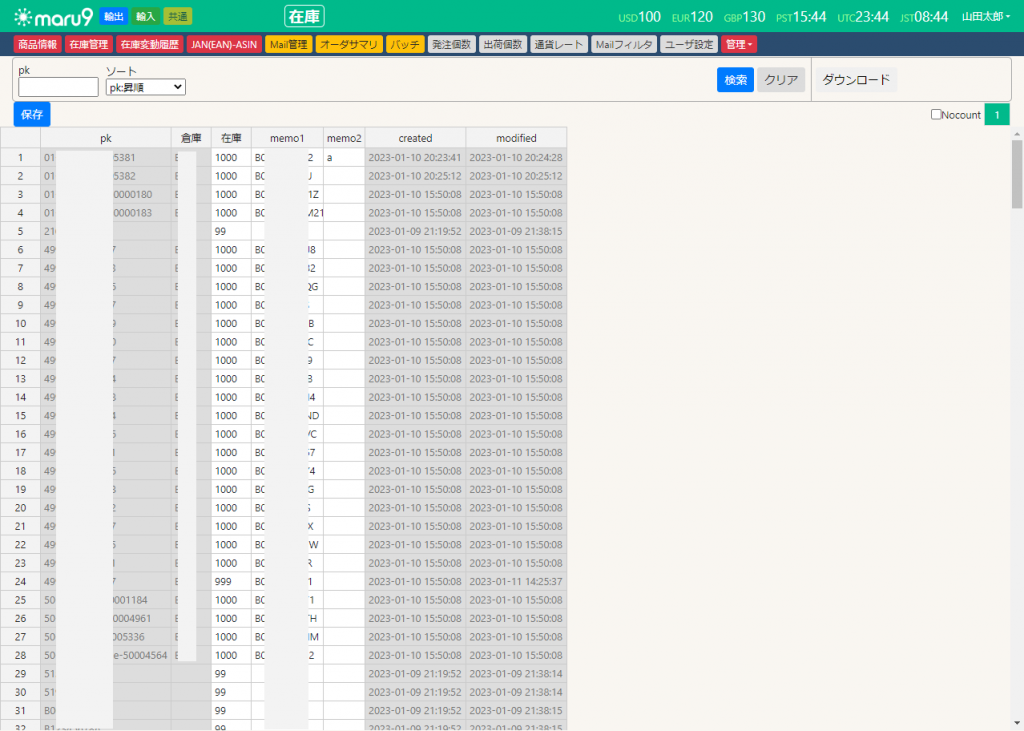Viewport: 1024px width, 731px height.
Task: Click page number 1 indicator
Action: pyautogui.click(x=996, y=115)
